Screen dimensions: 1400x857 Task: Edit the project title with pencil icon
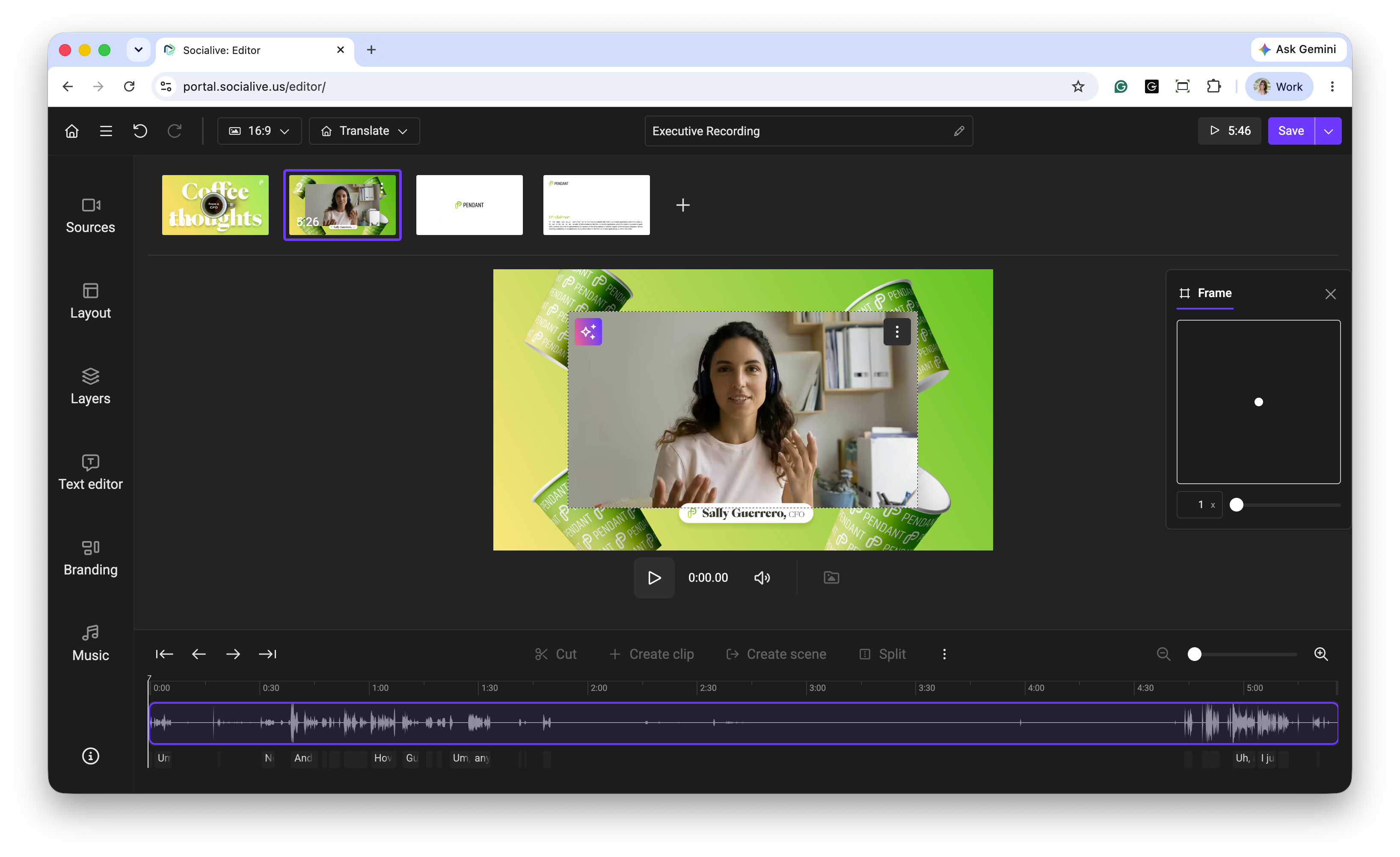tap(959, 131)
